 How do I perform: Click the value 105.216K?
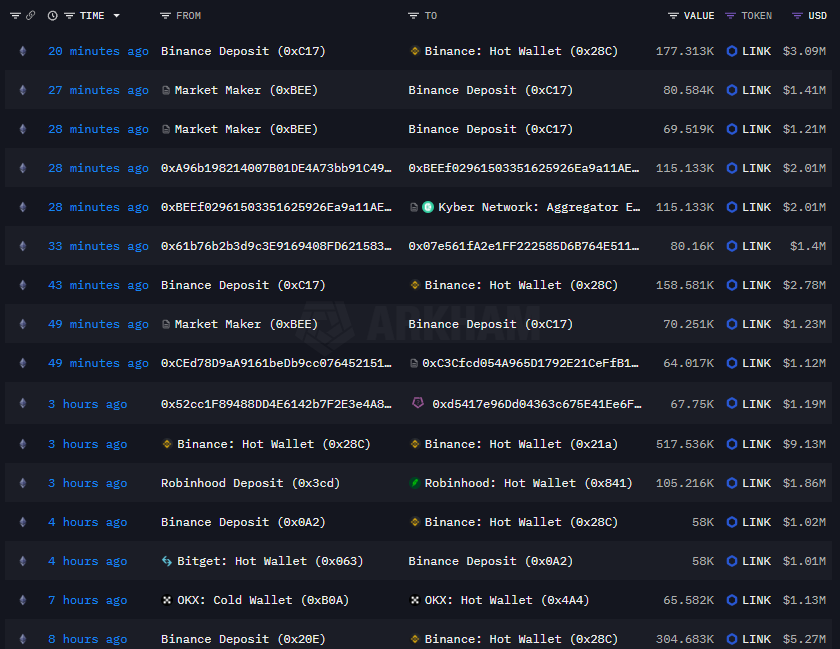(x=685, y=483)
